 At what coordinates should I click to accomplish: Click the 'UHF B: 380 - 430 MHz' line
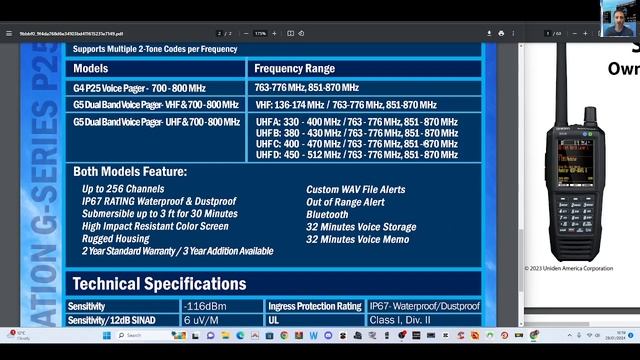357,133
